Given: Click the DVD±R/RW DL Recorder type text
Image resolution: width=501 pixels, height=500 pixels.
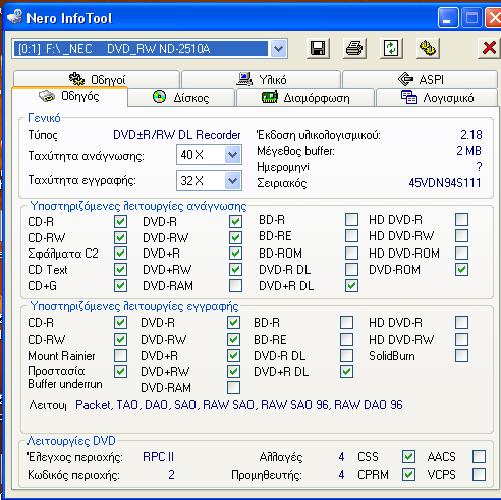Looking at the screenshot, I should click(176, 135).
